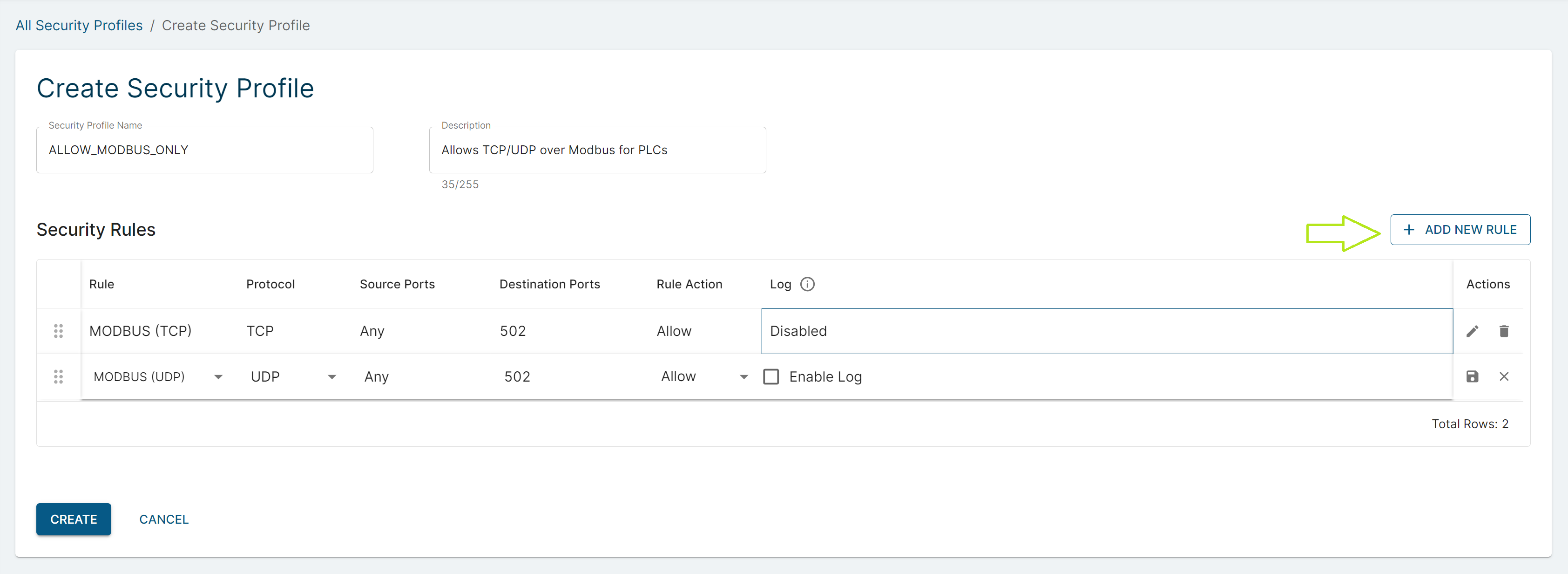
Task: Click into the Description text field
Action: tap(596, 150)
